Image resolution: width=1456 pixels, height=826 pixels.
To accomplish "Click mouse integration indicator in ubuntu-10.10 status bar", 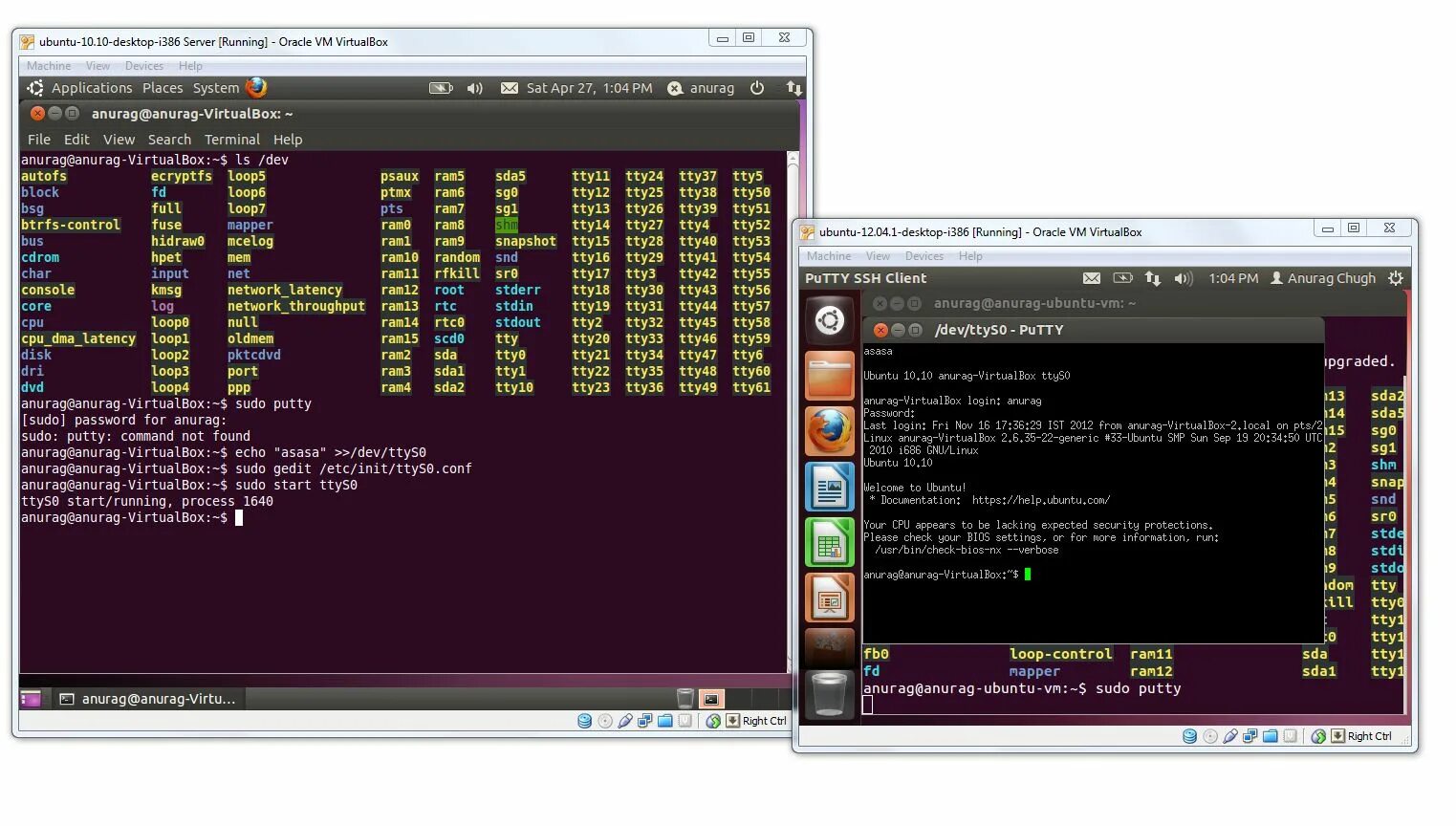I will click(713, 721).
